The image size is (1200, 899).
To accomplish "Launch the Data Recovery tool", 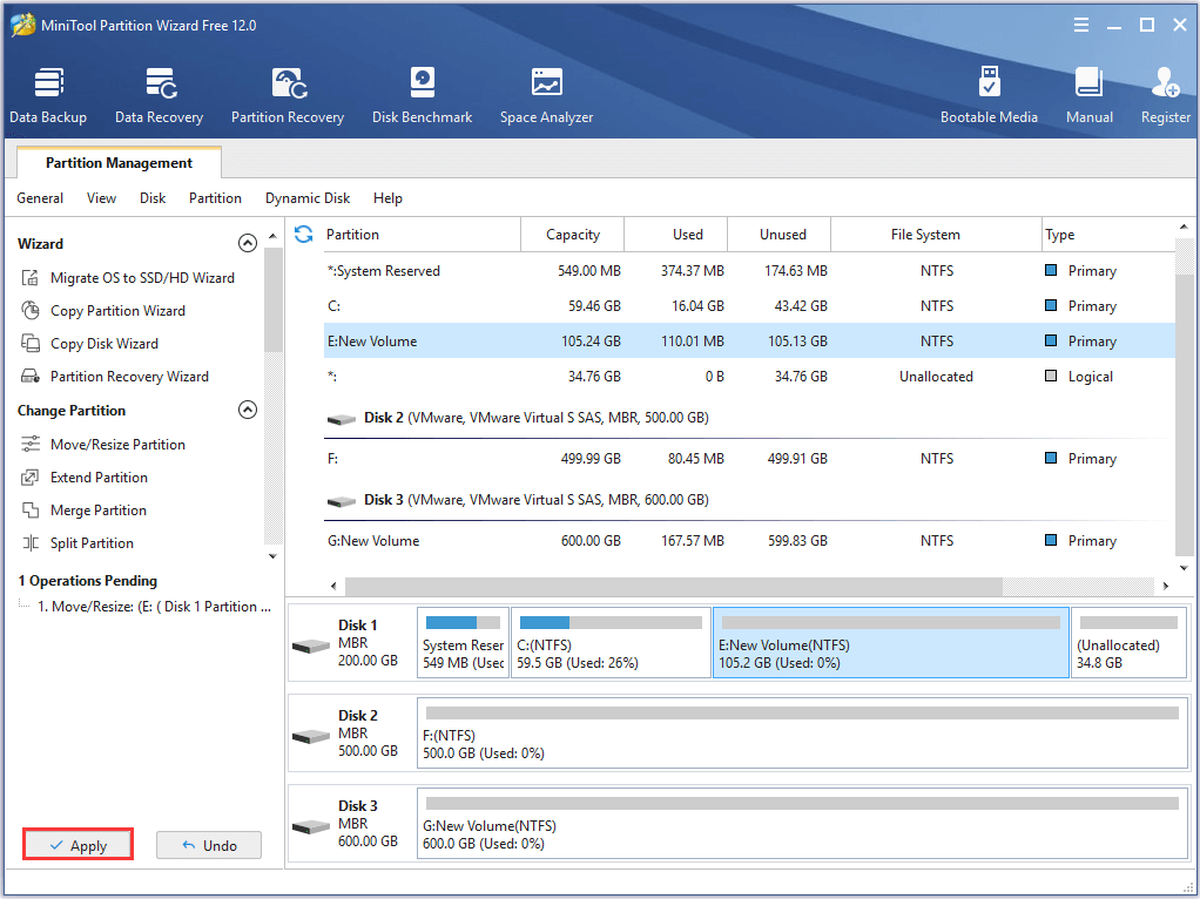I will click(159, 96).
